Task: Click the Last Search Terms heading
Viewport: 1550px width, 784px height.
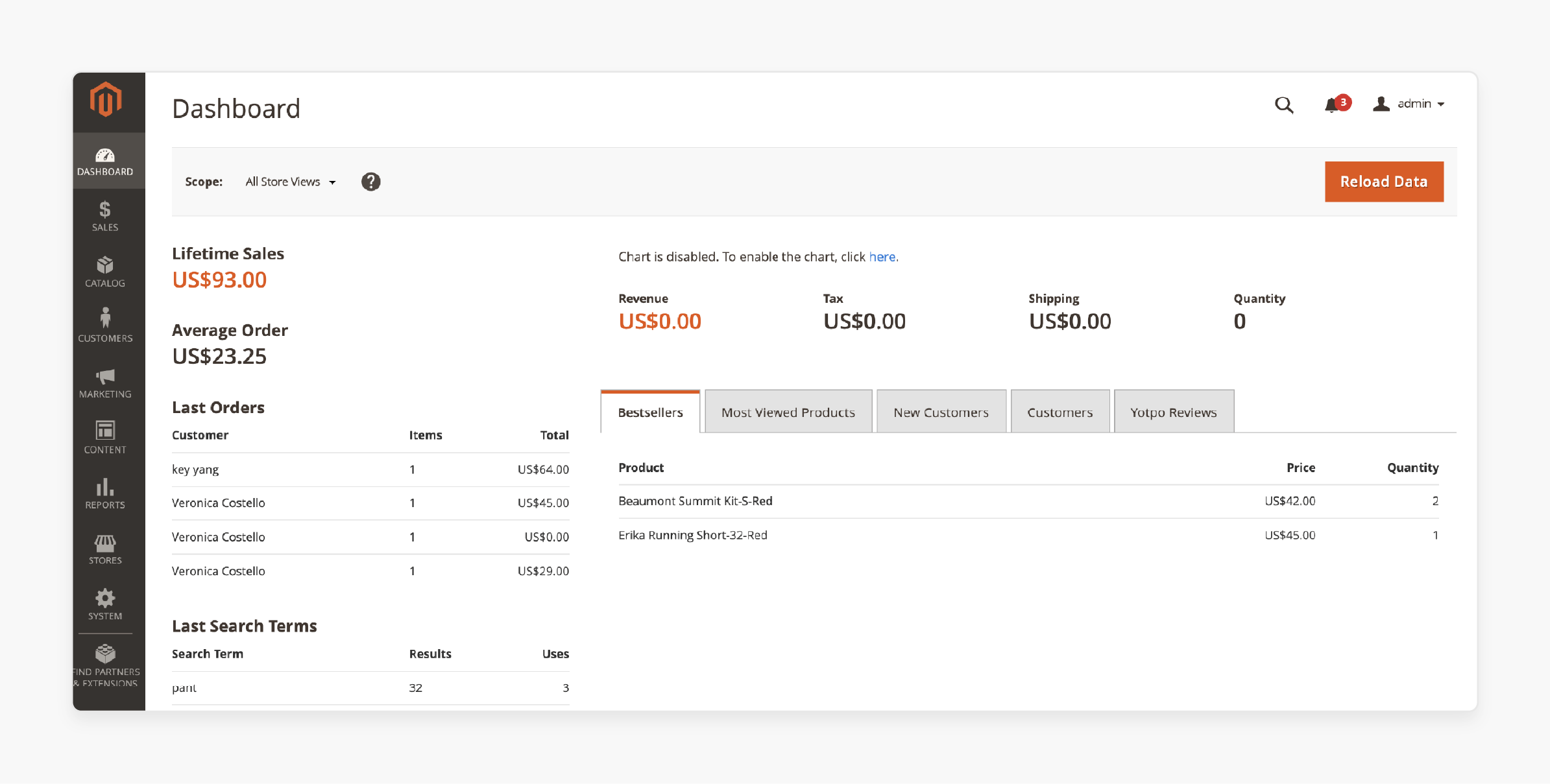Action: [x=245, y=626]
